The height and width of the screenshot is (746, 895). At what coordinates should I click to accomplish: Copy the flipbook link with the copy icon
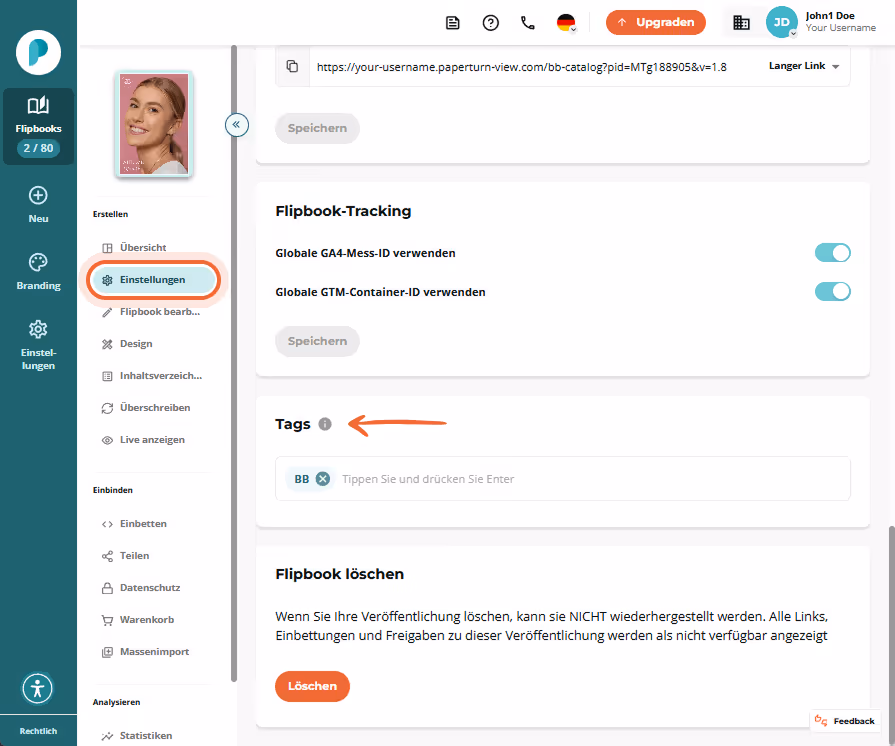292,66
